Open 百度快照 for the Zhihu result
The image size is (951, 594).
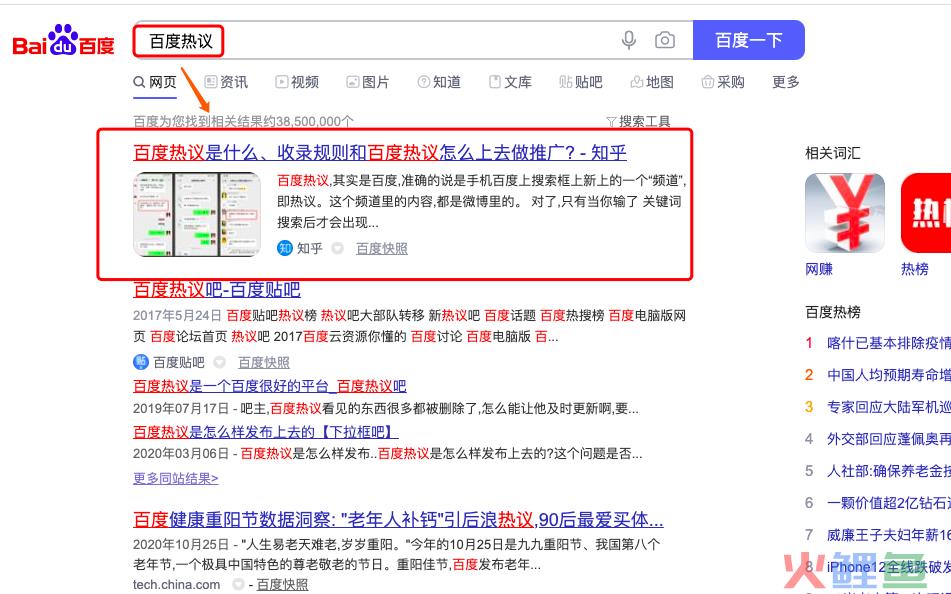click(x=381, y=248)
